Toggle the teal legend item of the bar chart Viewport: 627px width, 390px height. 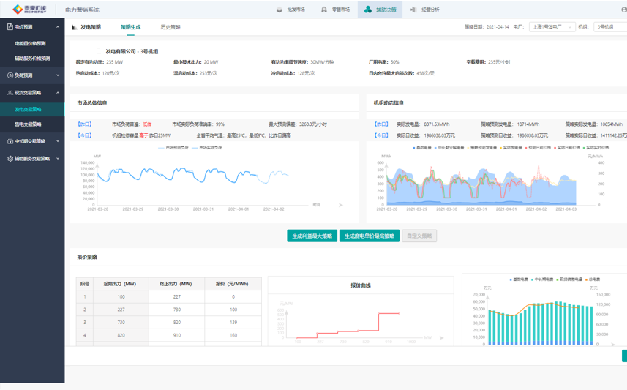click(x=543, y=279)
